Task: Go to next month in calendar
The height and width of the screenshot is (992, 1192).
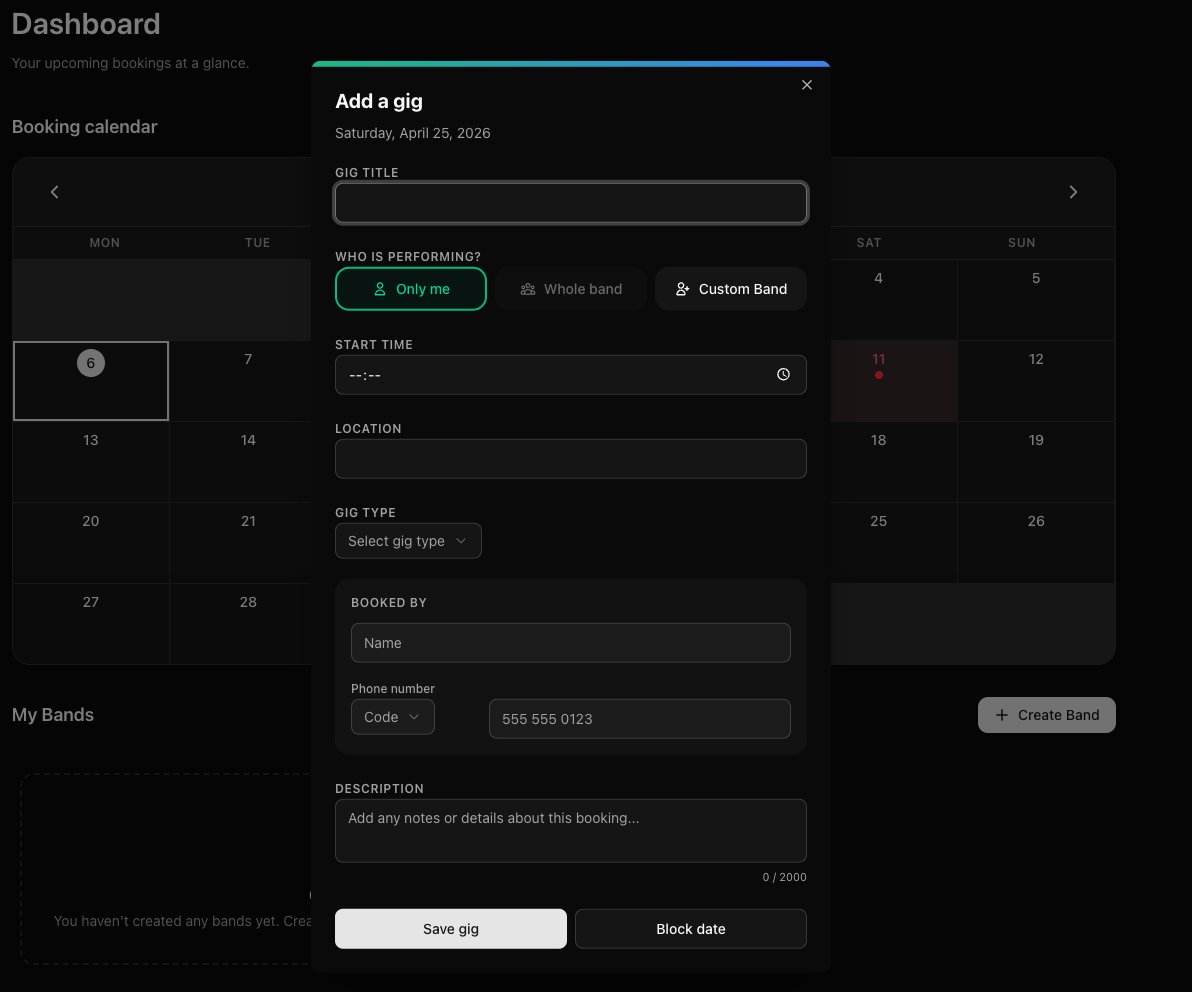Action: [x=1073, y=192]
